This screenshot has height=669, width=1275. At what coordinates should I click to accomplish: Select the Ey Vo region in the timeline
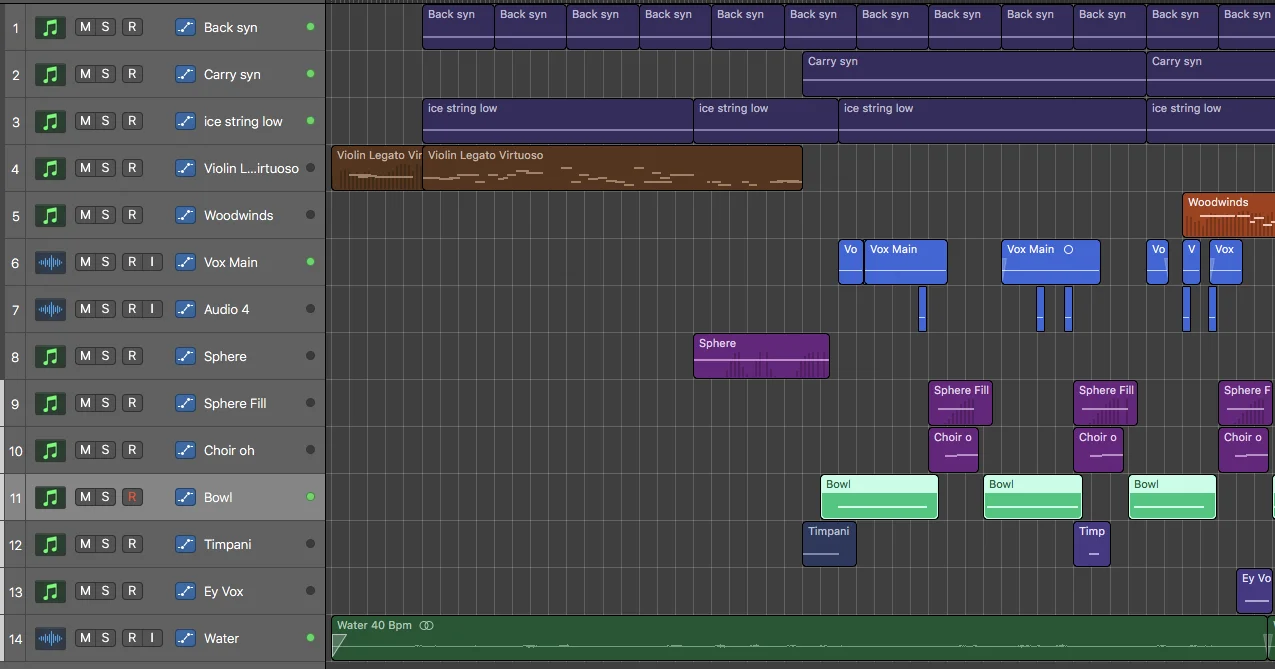tap(1254, 591)
